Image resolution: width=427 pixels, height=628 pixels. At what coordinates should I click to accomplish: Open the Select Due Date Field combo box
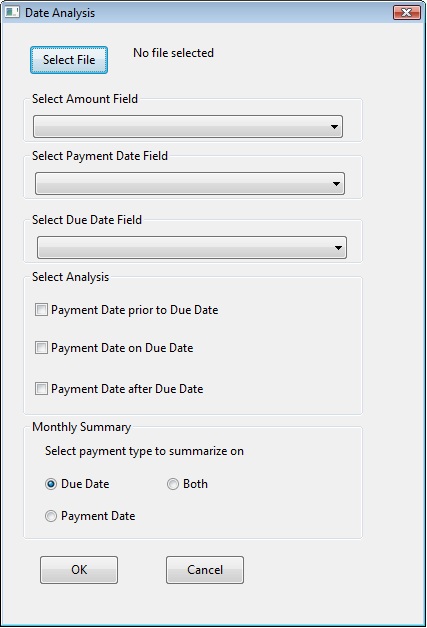coord(192,248)
